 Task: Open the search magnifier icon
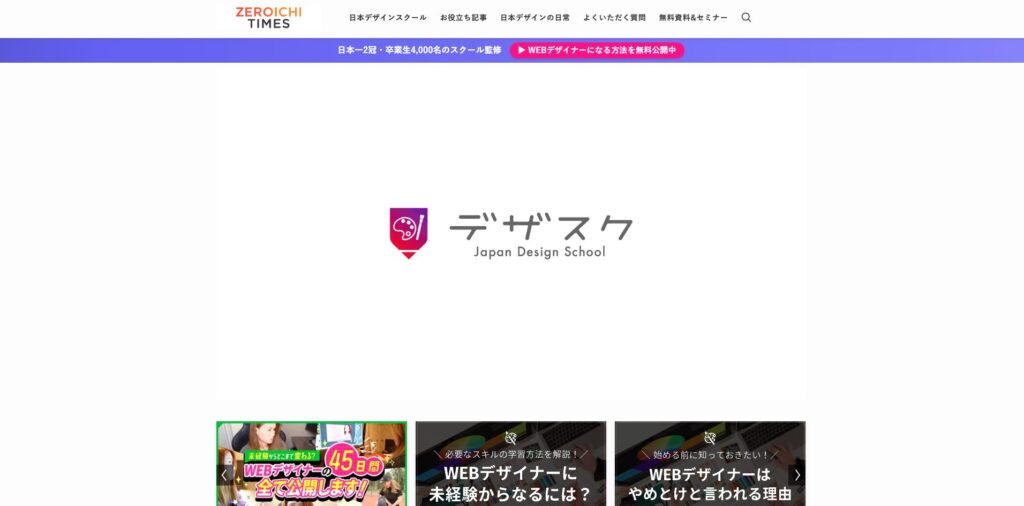pyautogui.click(x=746, y=18)
